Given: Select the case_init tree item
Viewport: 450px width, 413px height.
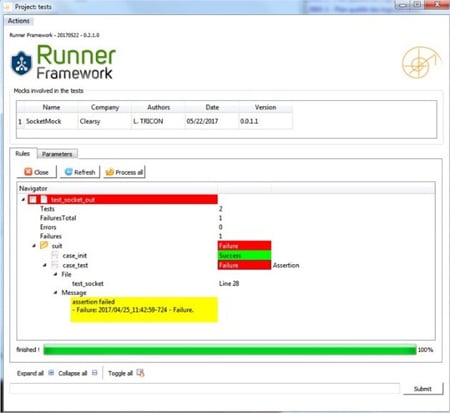Looking at the screenshot, I should (x=75, y=256).
